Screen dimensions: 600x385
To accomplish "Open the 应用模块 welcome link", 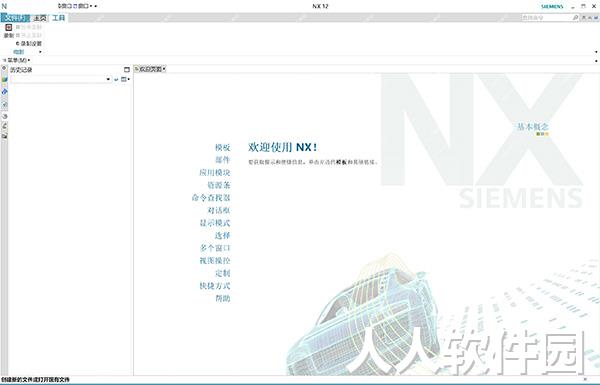I will point(215,173).
